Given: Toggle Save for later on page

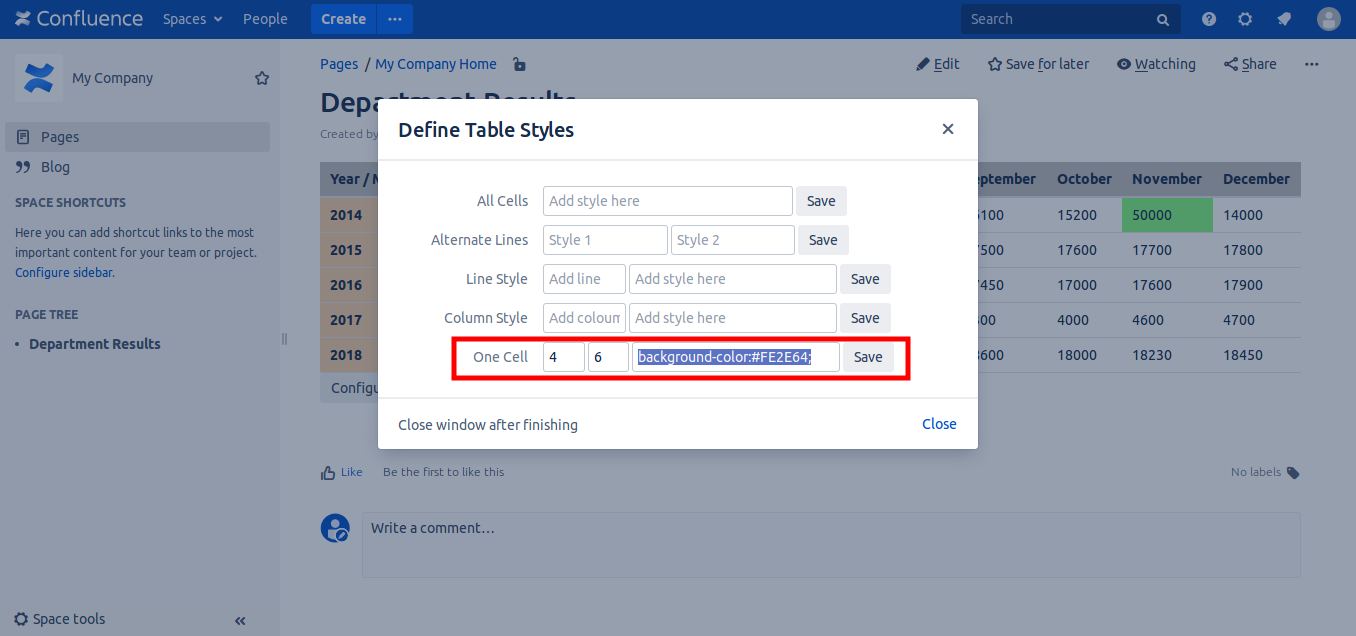Looking at the screenshot, I should click(x=1038, y=64).
